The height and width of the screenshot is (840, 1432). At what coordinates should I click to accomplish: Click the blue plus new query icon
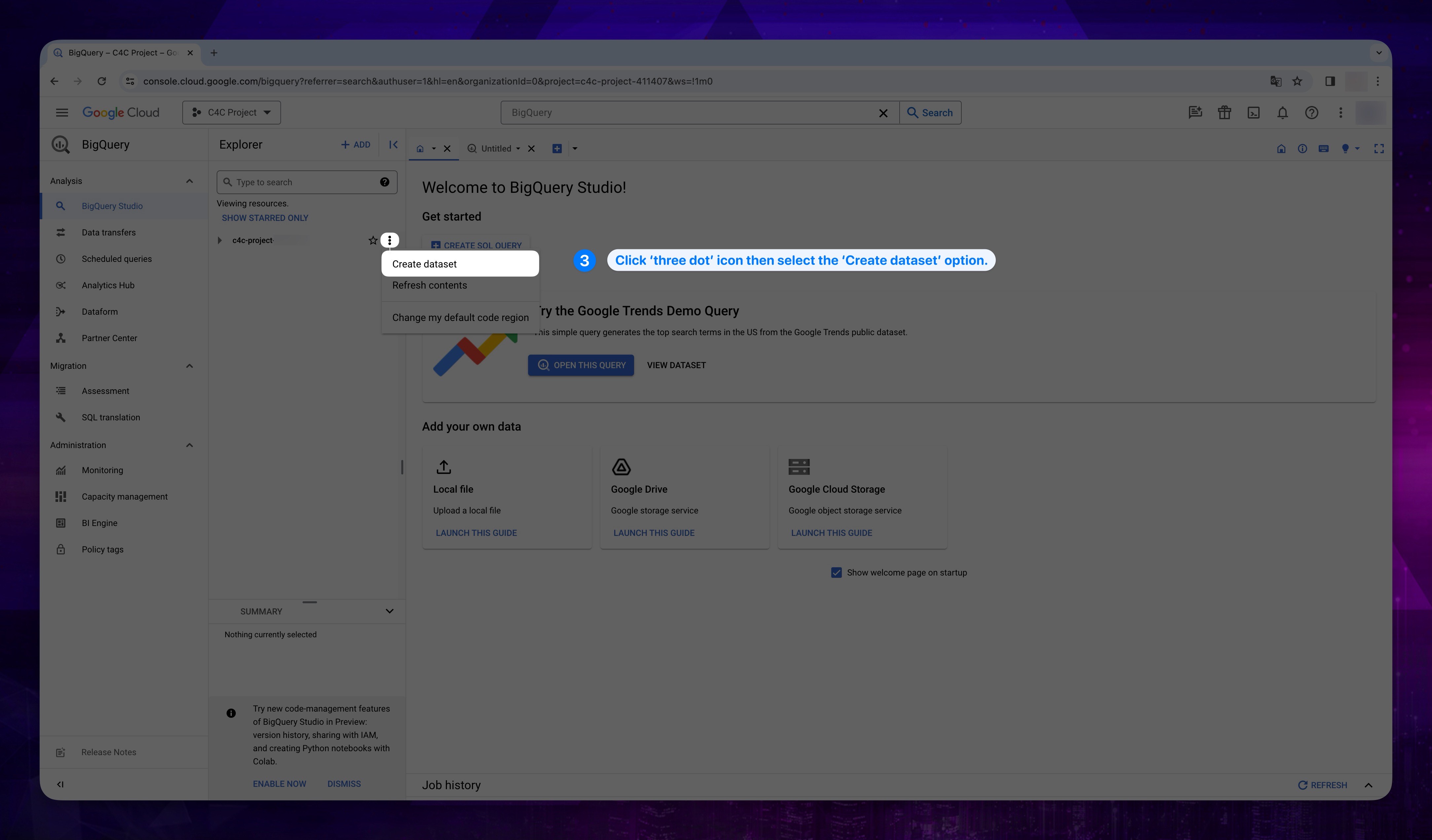point(557,149)
